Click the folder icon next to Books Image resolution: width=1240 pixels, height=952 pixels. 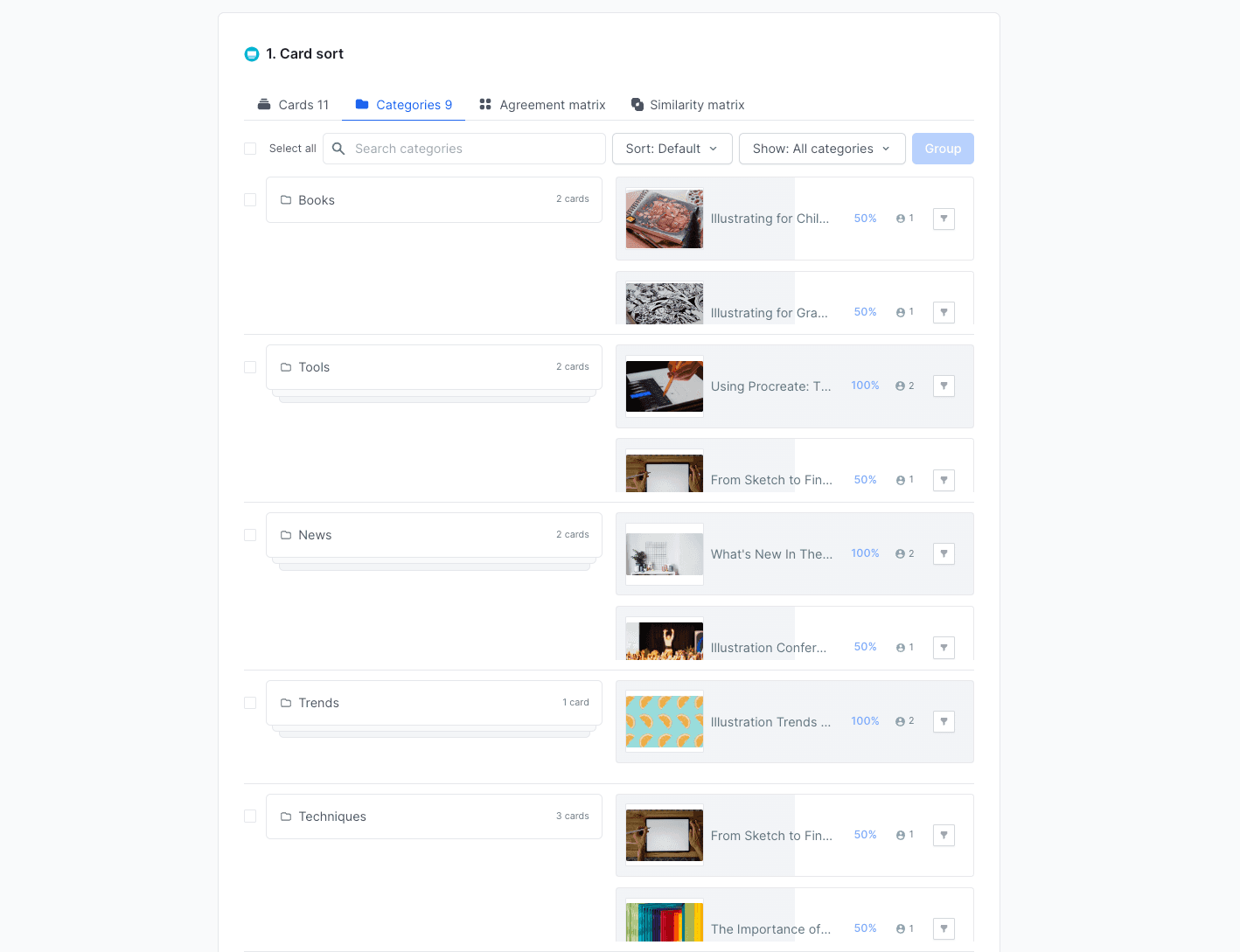[286, 200]
